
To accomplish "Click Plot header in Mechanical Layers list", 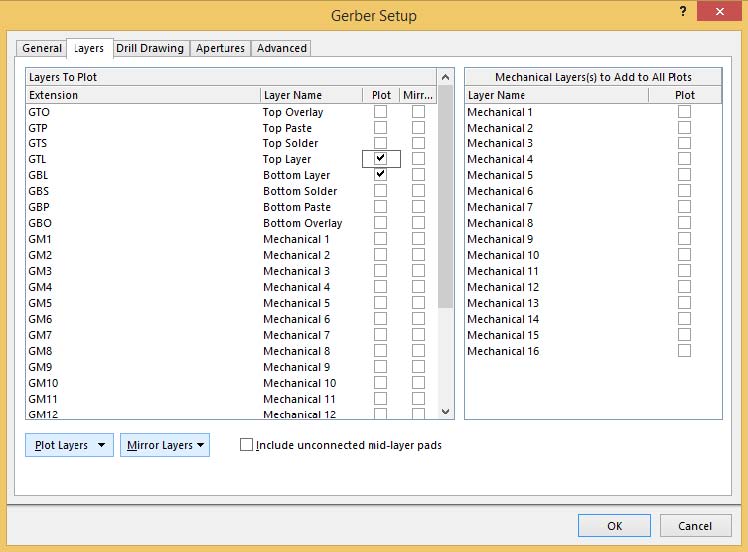I will coord(685,95).
